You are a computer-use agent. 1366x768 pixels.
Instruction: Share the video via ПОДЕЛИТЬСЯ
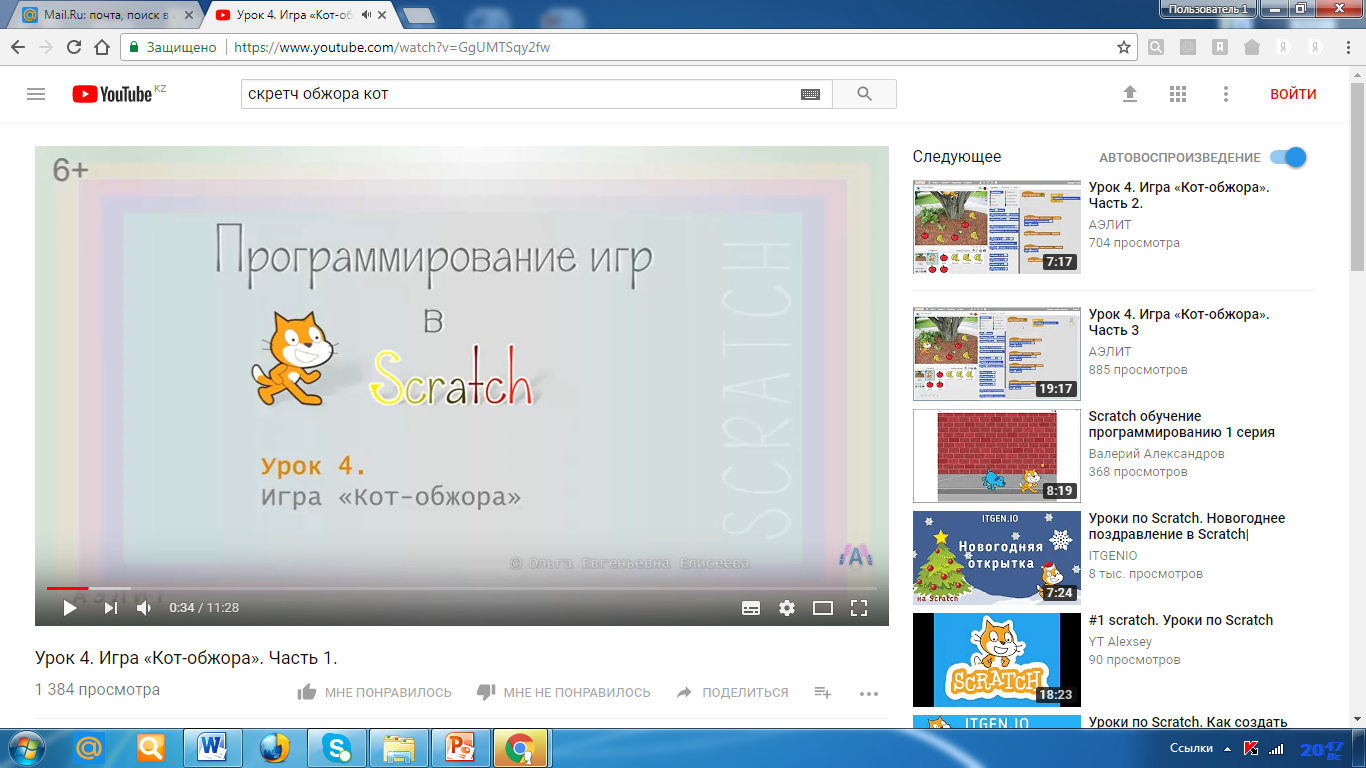coord(732,692)
